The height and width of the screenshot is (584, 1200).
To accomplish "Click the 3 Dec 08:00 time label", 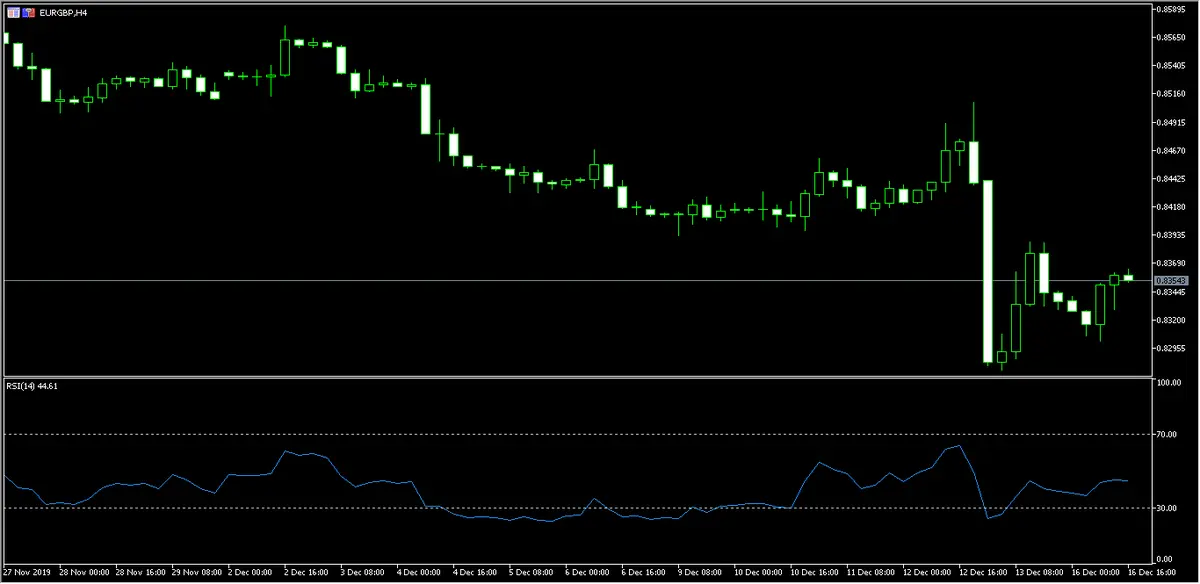I will [364, 574].
